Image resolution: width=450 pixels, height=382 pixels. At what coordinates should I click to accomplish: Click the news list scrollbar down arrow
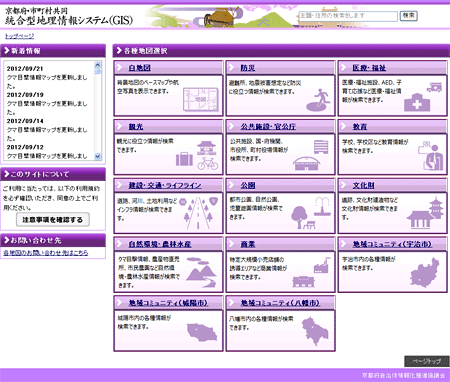click(x=98, y=156)
